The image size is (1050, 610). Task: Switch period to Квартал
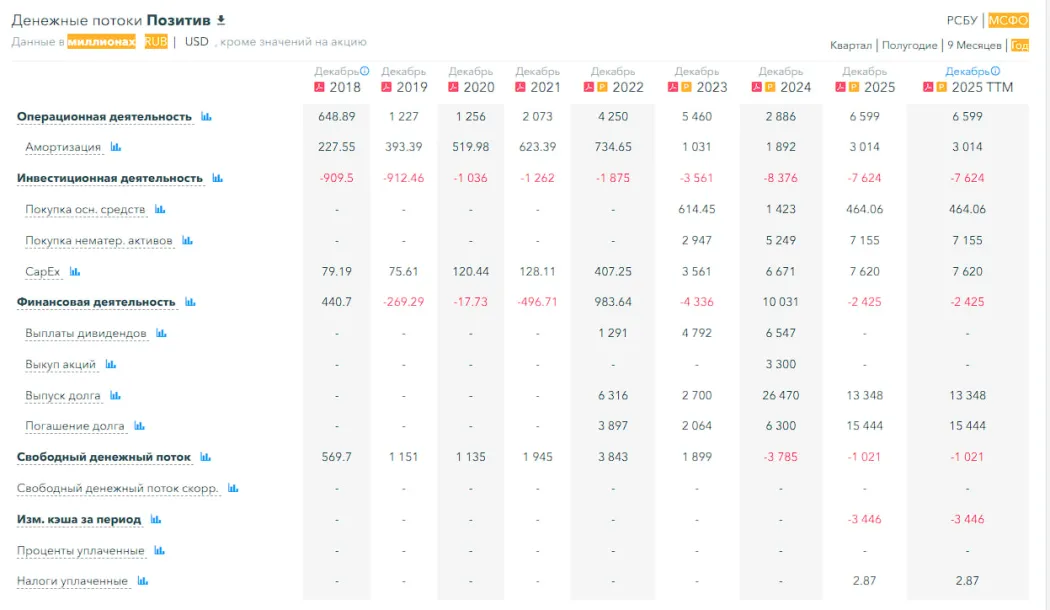[x=851, y=45]
